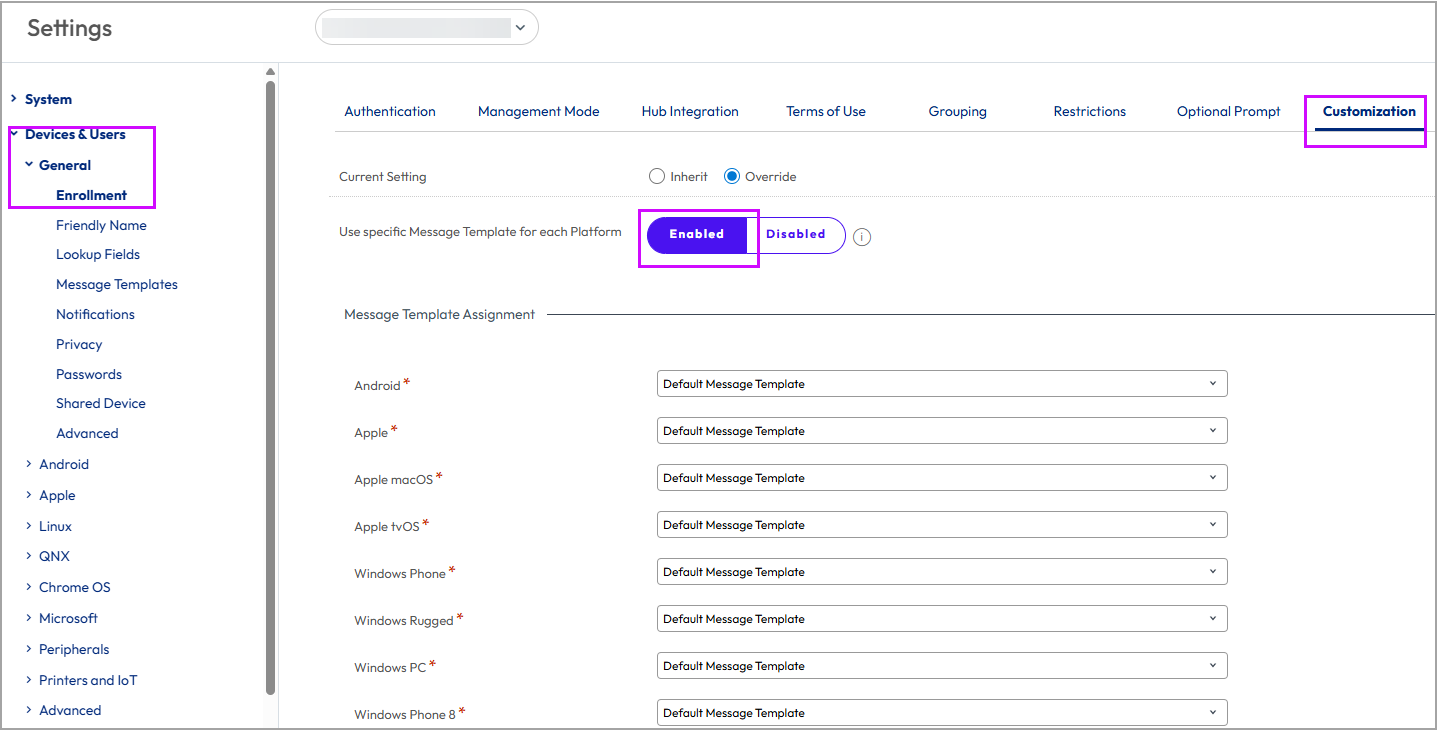Collapse the General subsection
Viewport: 1437px width, 730px height.
(29, 165)
